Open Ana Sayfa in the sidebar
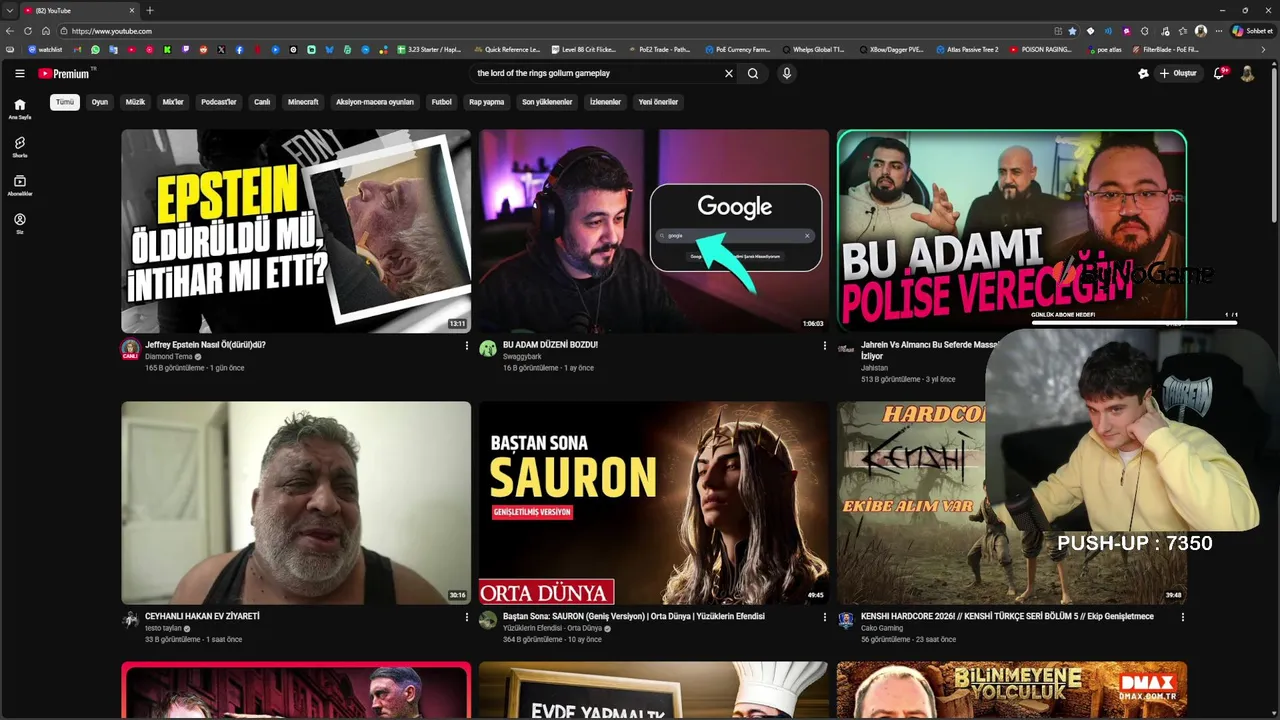Image resolution: width=1280 pixels, height=720 pixels. click(19, 109)
